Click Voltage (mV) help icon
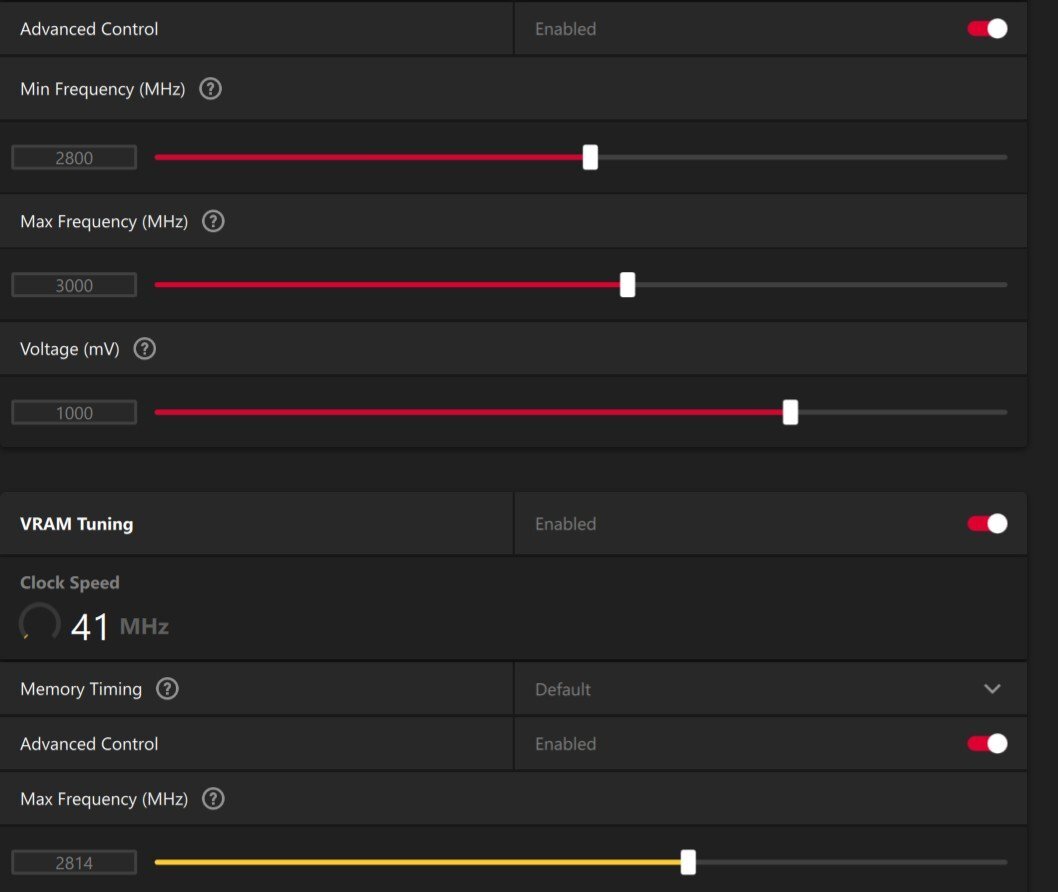This screenshot has height=892, width=1058. [144, 349]
